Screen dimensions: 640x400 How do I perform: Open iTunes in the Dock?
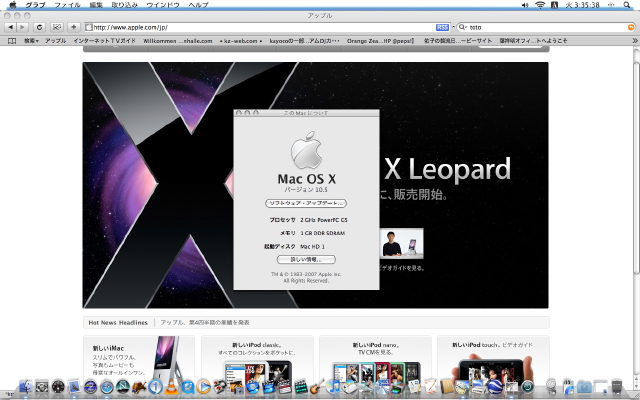333,386
